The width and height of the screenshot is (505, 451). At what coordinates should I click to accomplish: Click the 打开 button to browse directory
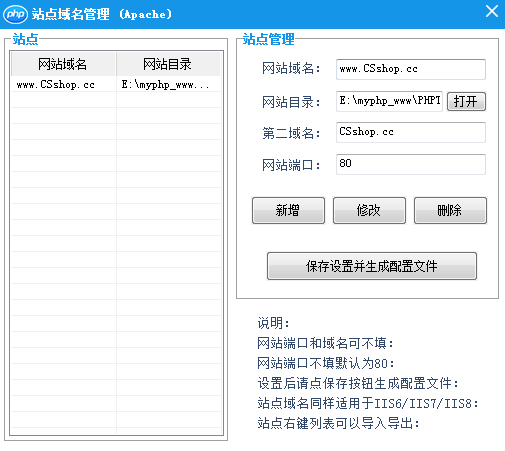click(466, 101)
